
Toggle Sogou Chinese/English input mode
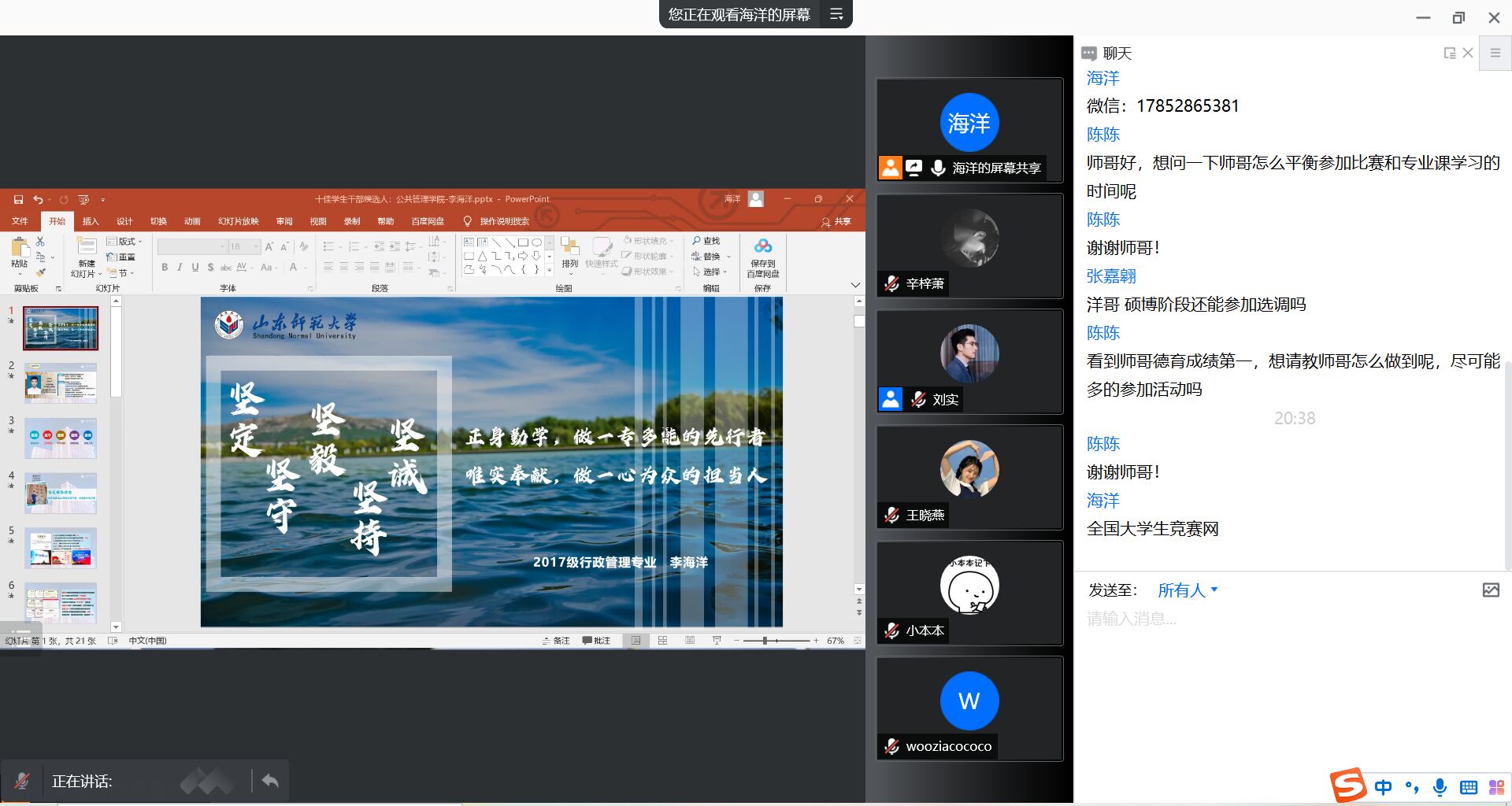(1383, 787)
